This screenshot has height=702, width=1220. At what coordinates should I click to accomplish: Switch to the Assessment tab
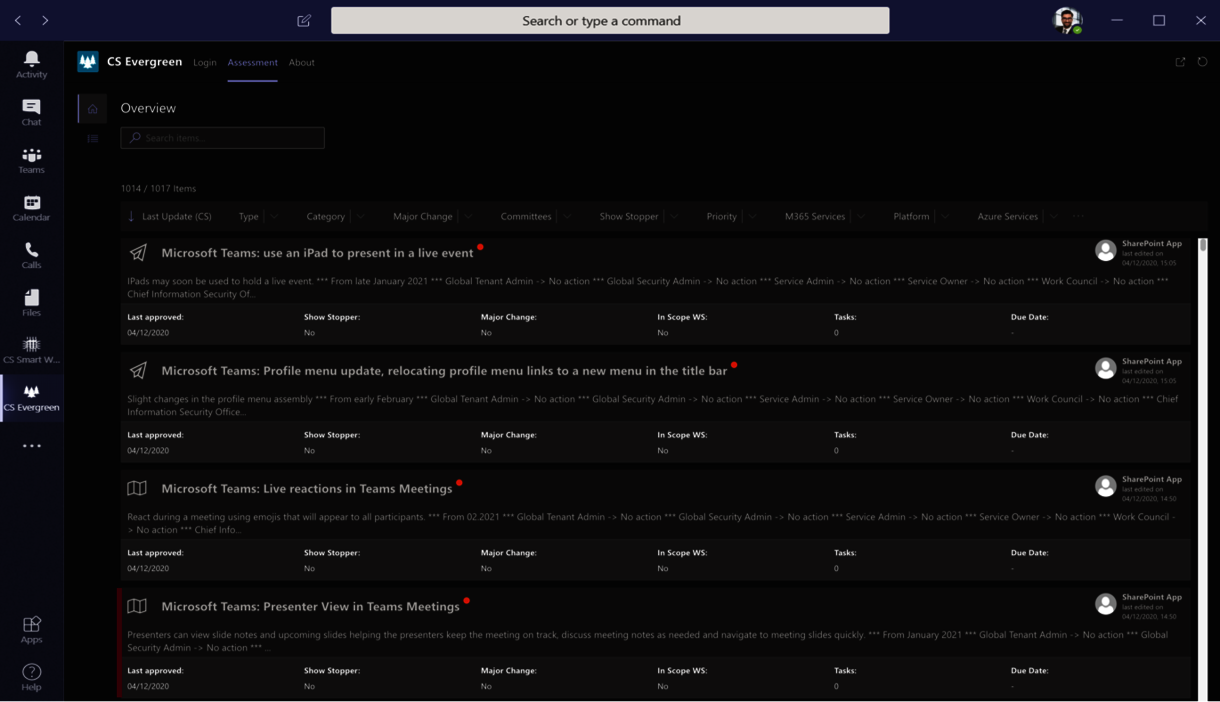(x=252, y=62)
